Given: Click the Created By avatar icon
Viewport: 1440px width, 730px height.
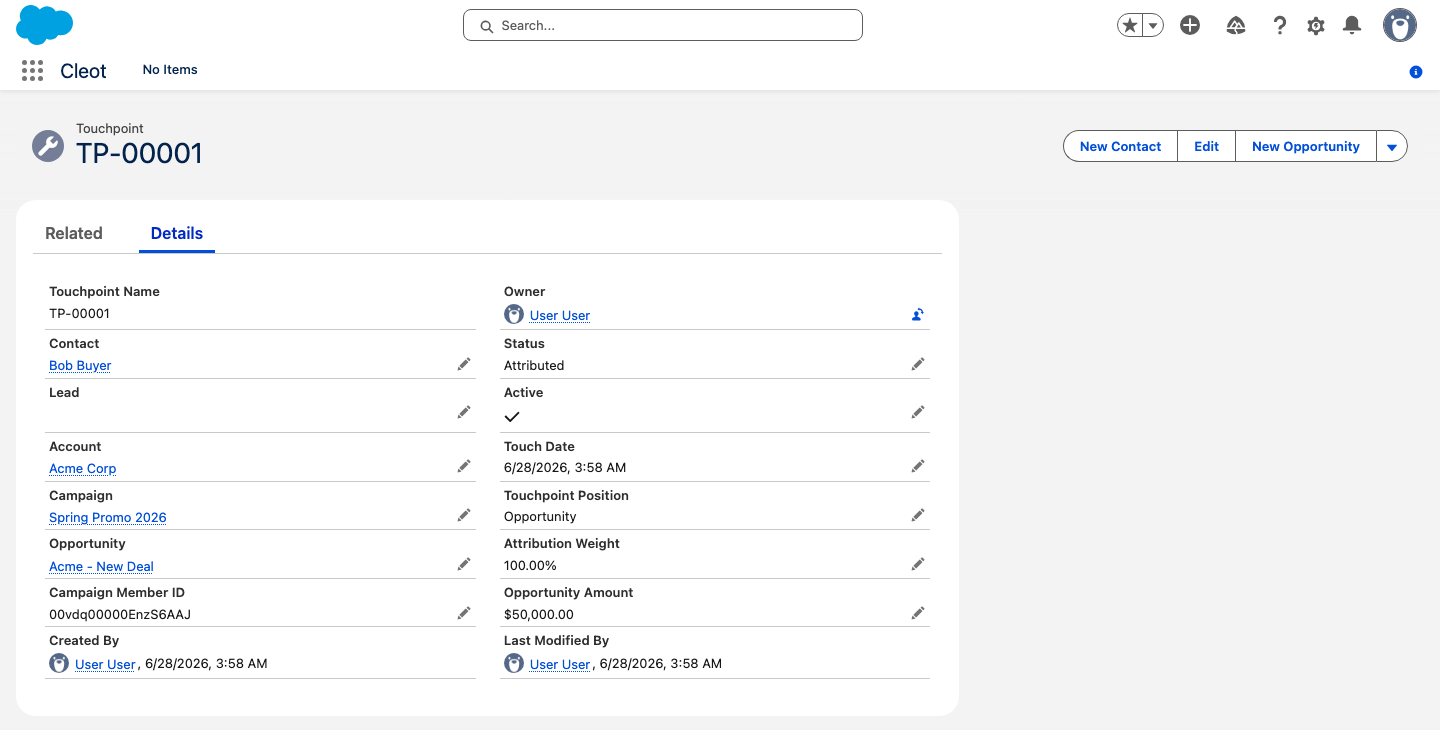Looking at the screenshot, I should [x=59, y=663].
